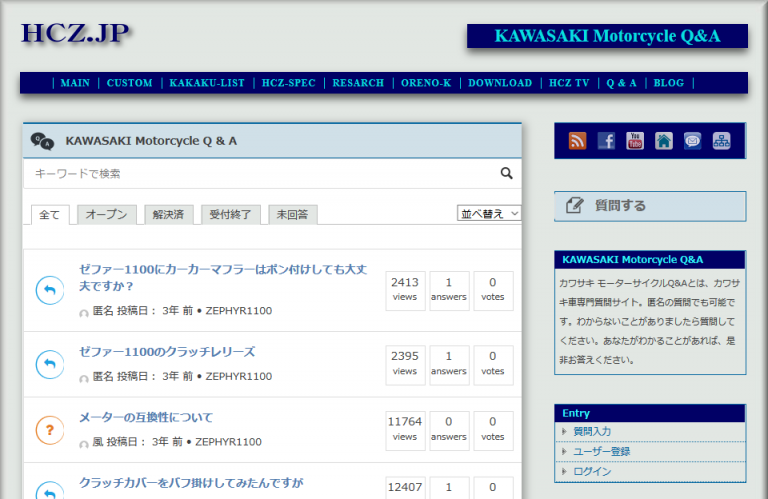This screenshot has width=768, height=499.
Task: Click 1 answers box of カーカーマフラー question
Action: 449,291
